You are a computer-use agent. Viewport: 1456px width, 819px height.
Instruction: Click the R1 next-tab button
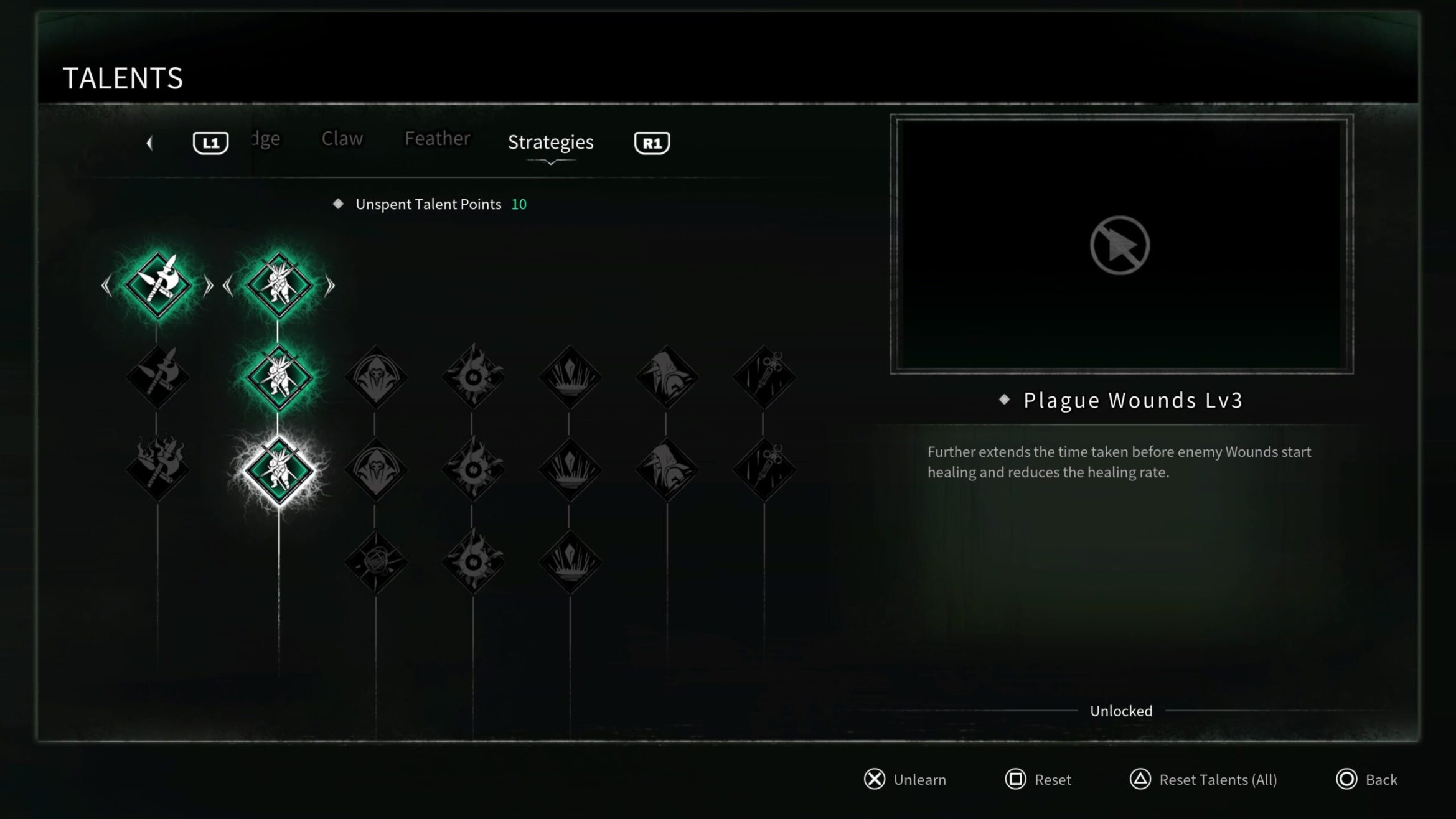click(652, 143)
